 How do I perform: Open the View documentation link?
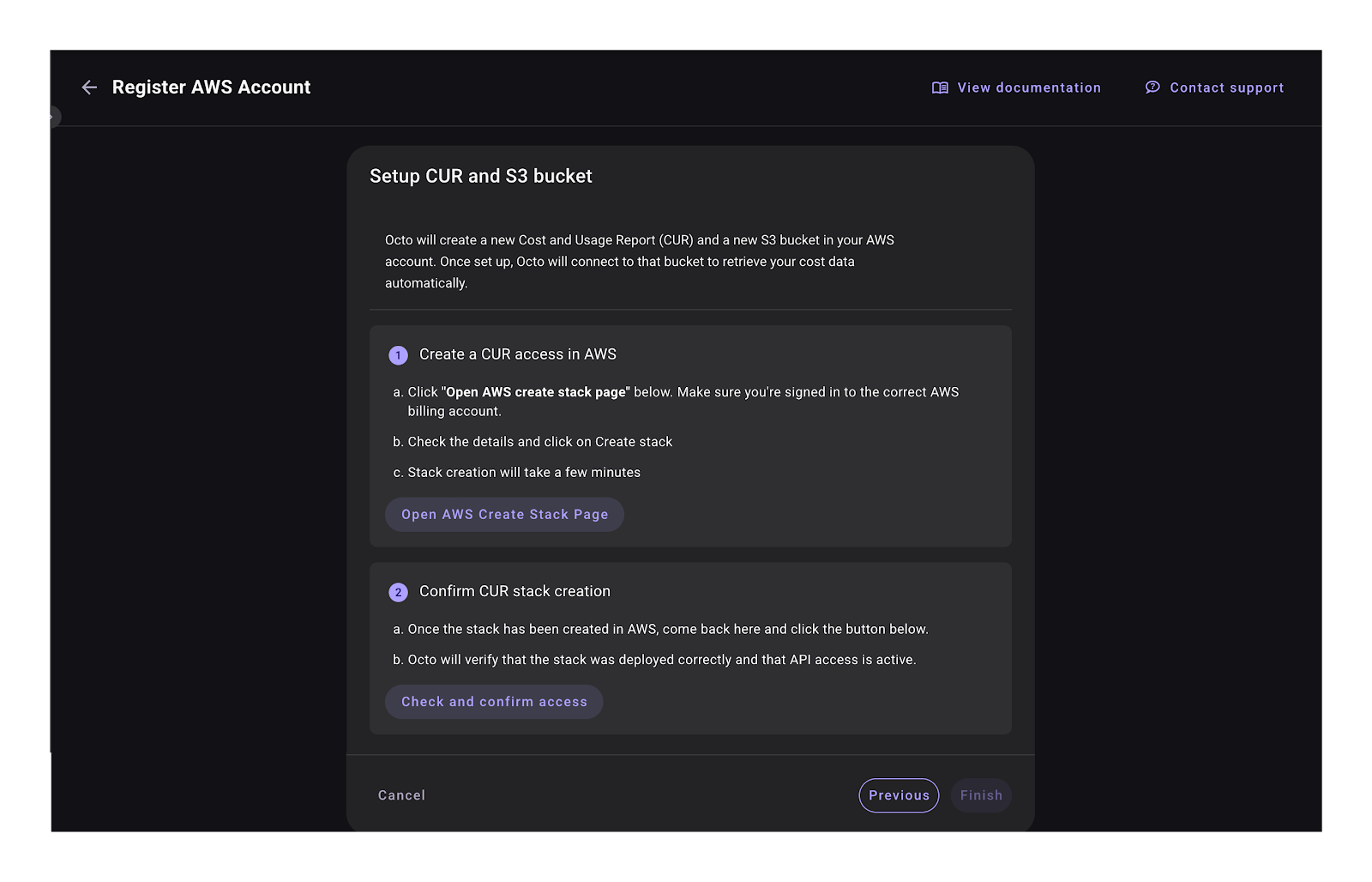(1028, 87)
